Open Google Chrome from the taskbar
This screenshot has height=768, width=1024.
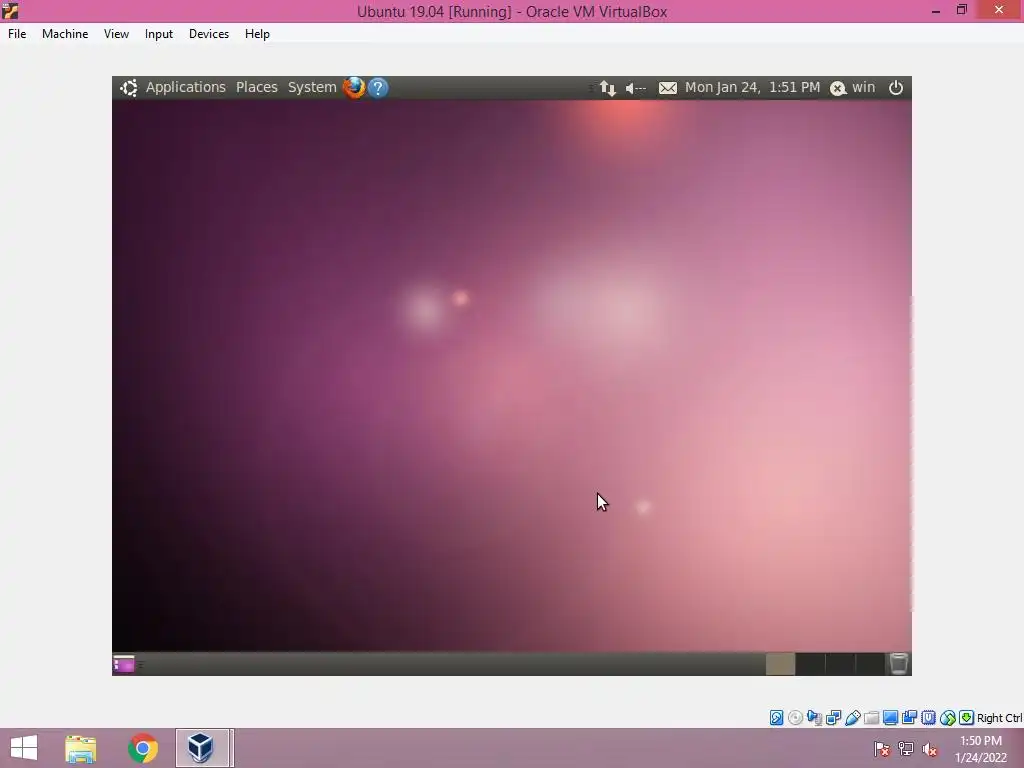click(x=143, y=748)
